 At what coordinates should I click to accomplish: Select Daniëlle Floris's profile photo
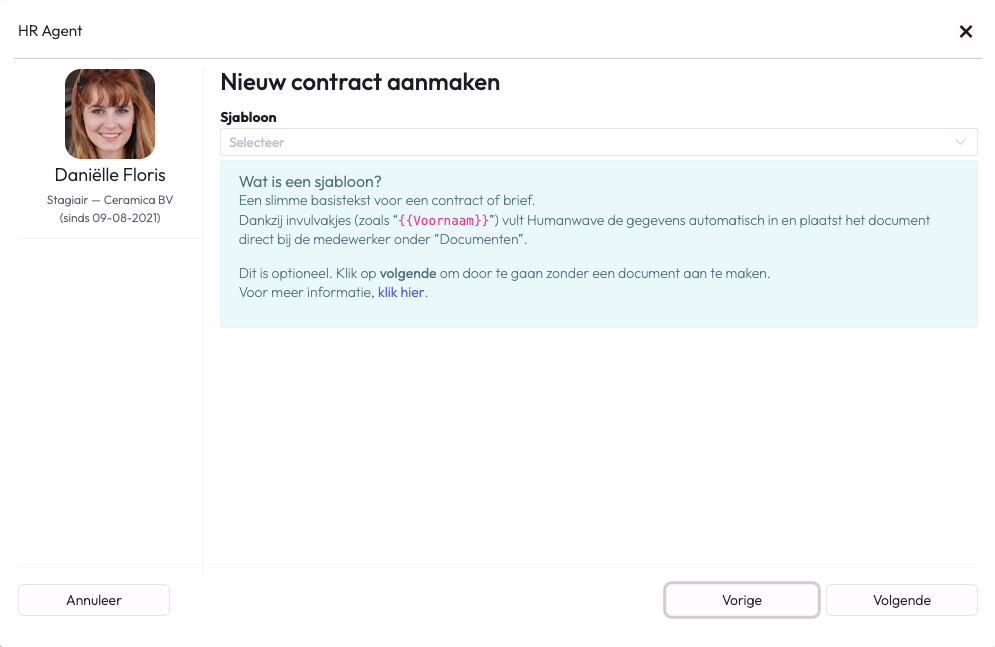[110, 114]
